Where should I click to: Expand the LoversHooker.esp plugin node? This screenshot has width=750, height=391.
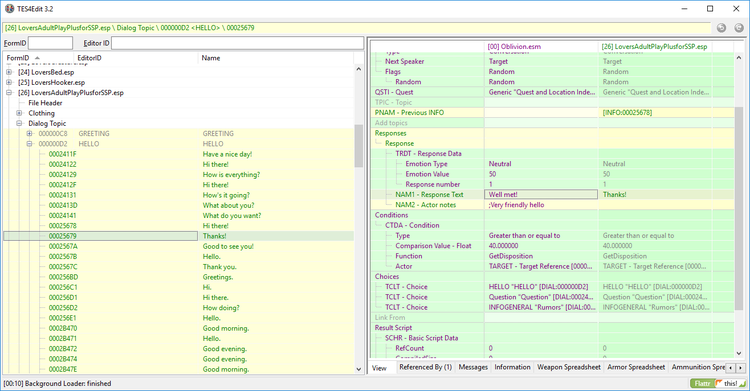click(x=9, y=82)
